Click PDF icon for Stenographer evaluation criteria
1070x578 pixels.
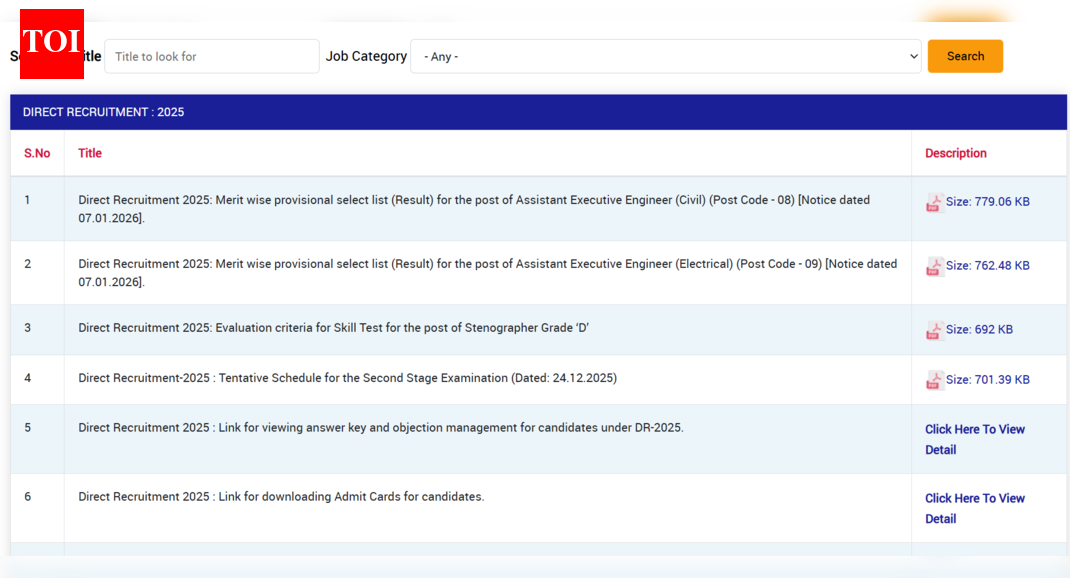[x=934, y=330]
